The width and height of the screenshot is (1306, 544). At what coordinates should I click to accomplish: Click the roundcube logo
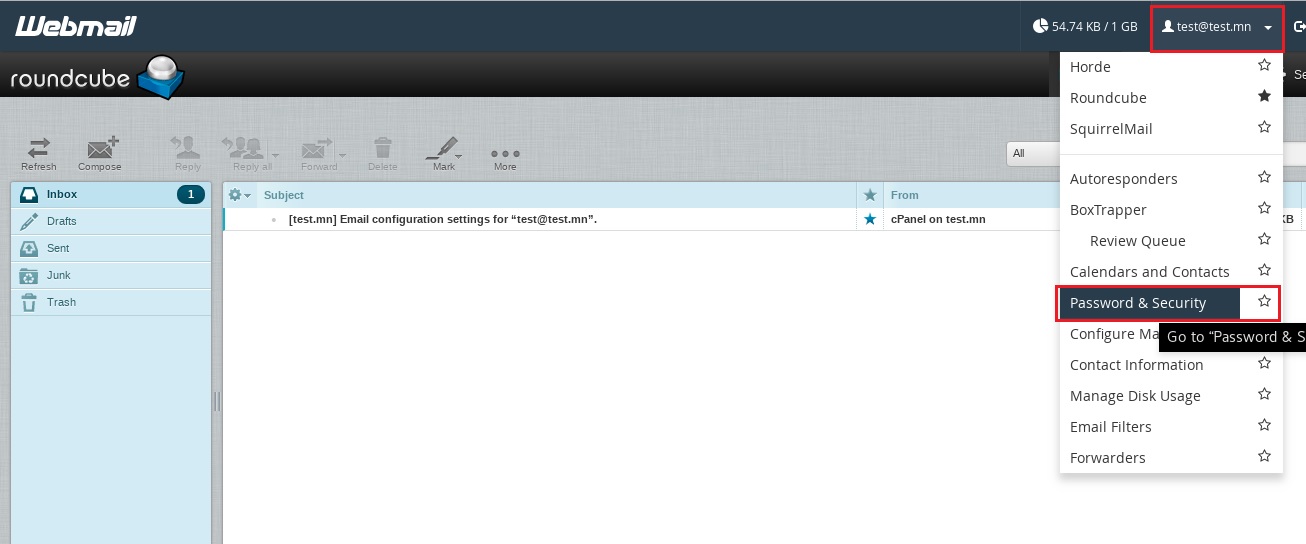[x=98, y=77]
